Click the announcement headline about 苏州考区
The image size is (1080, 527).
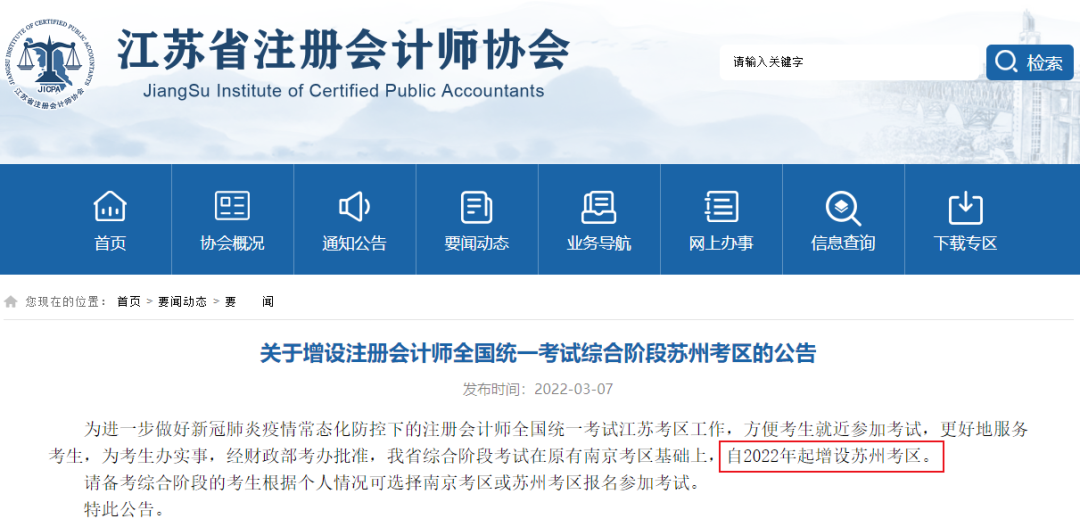pyautogui.click(x=538, y=353)
